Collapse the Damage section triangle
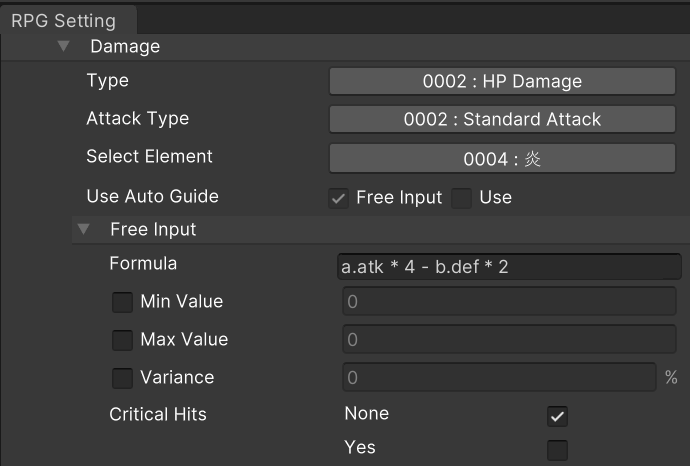The width and height of the screenshot is (690, 466). (63, 46)
